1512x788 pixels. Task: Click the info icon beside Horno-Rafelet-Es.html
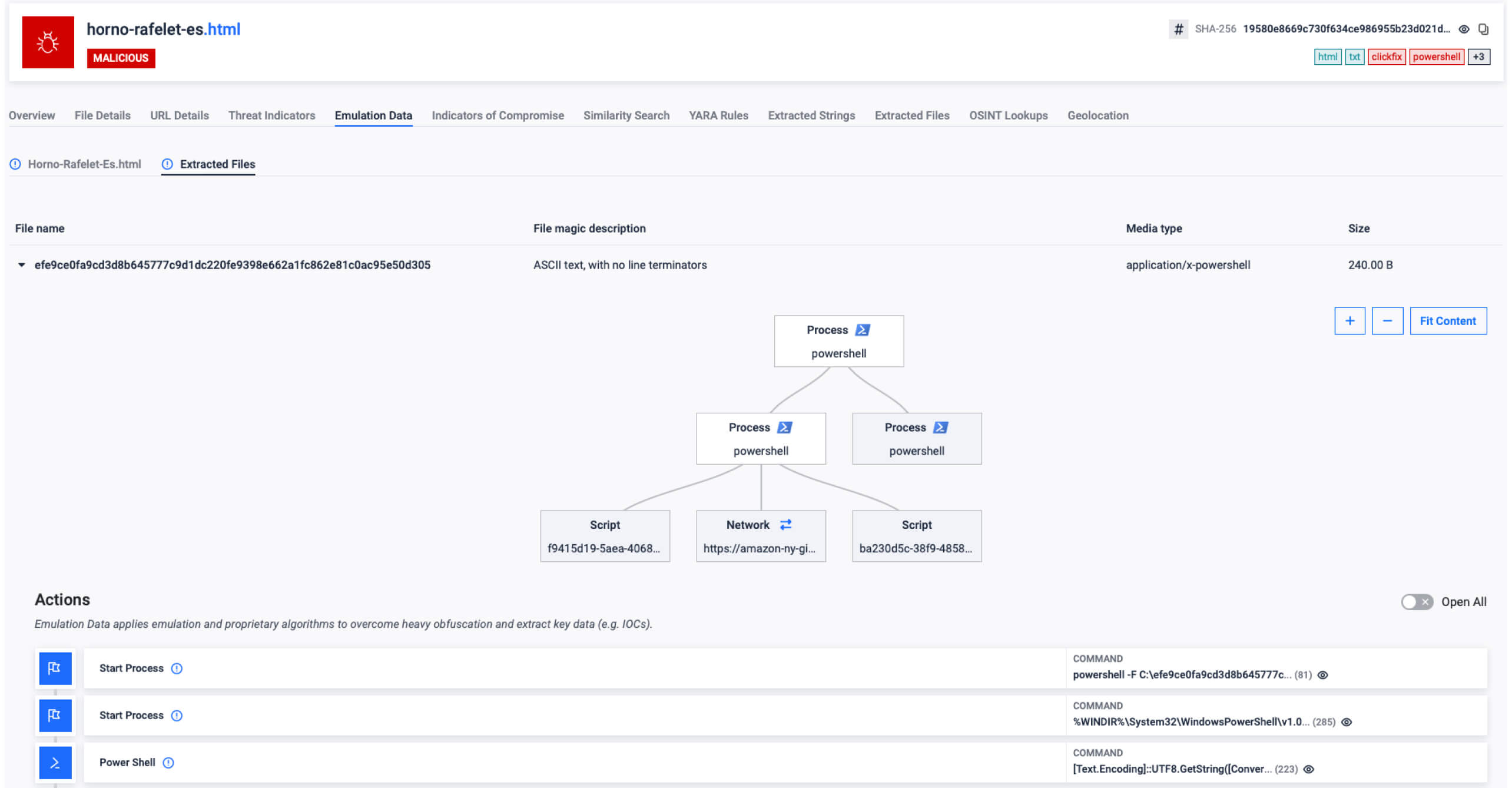(x=15, y=165)
